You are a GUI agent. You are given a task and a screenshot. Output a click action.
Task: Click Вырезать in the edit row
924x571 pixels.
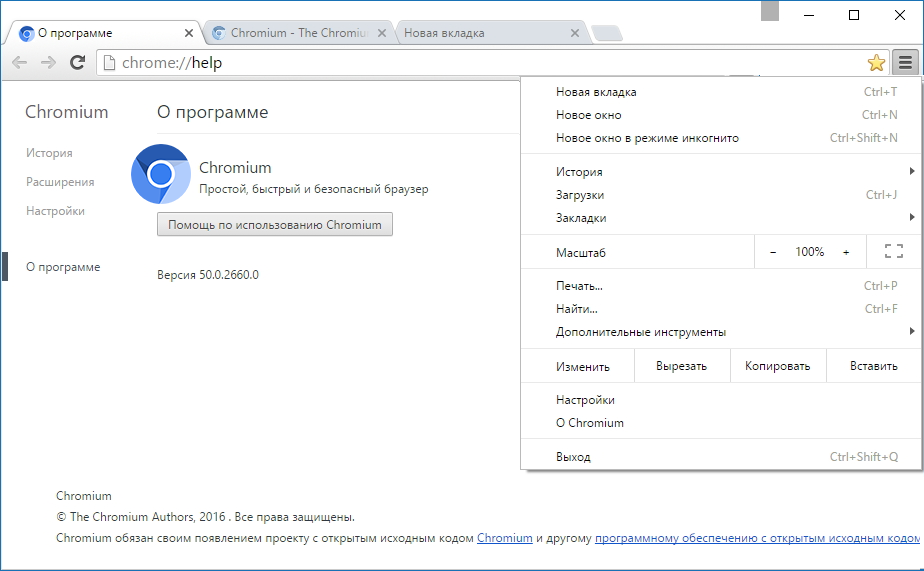(x=682, y=366)
